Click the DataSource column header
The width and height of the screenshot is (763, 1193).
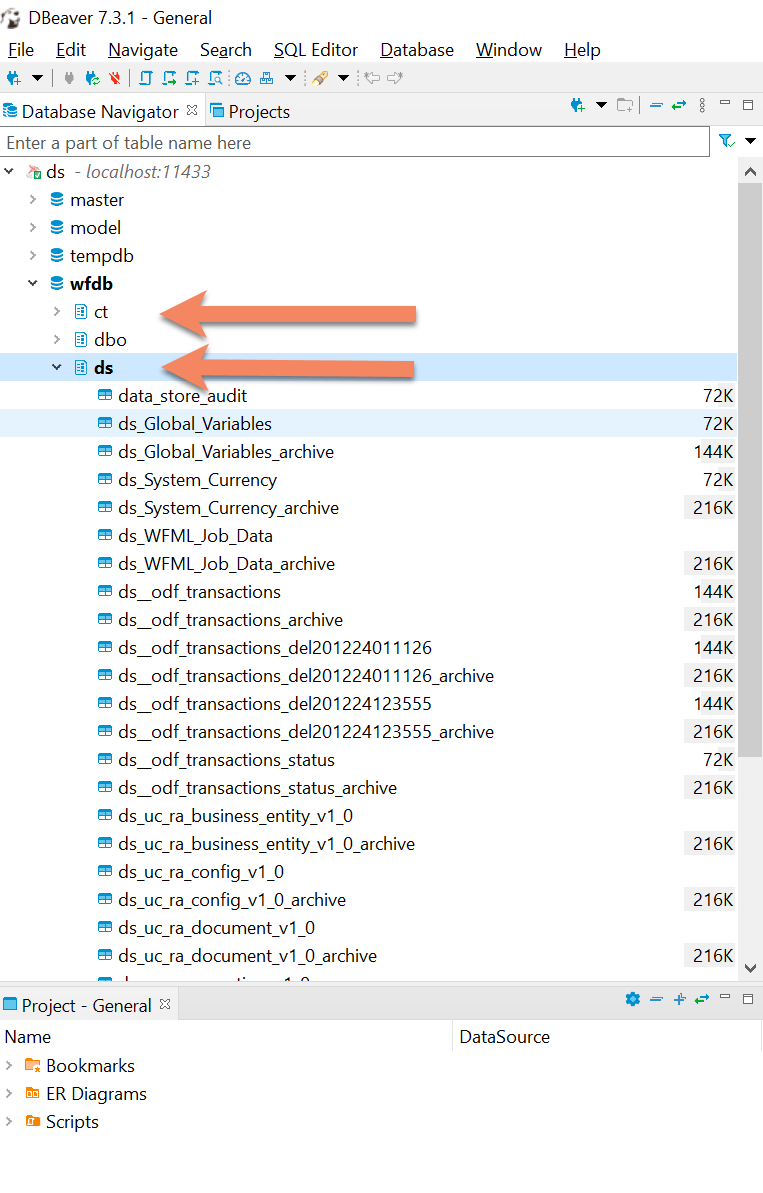(607, 1037)
